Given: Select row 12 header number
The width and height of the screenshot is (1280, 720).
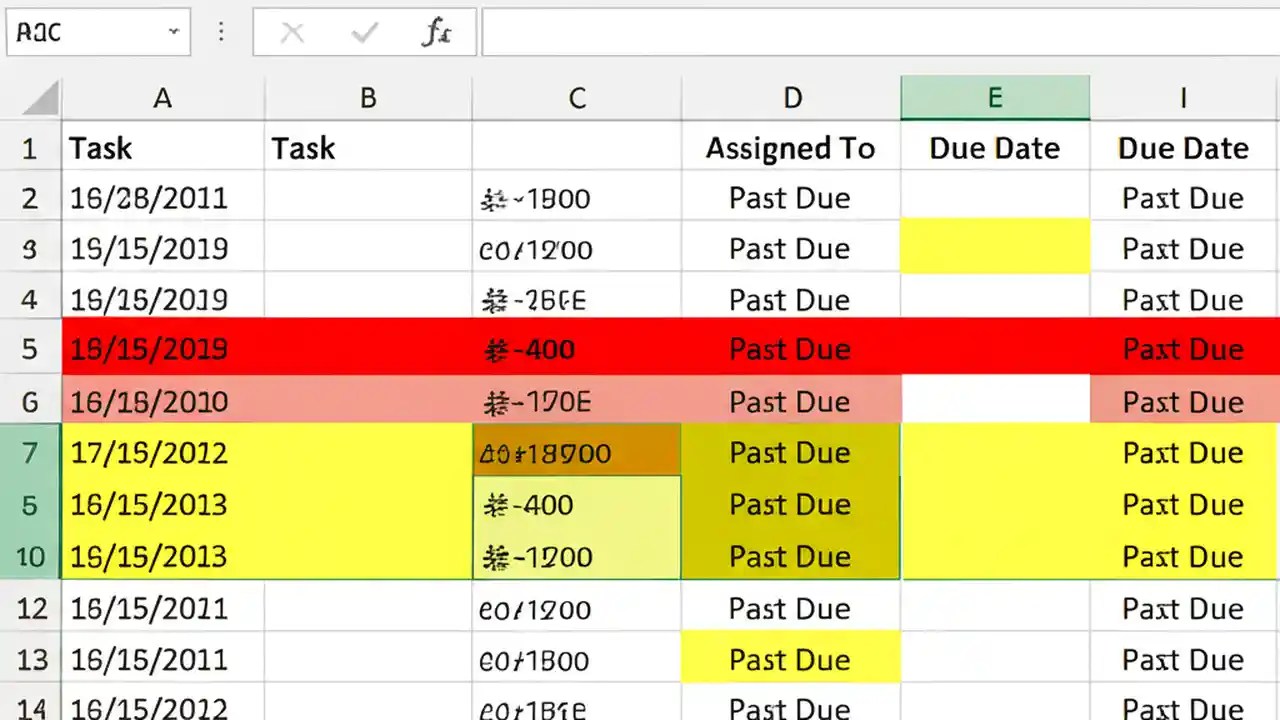Looking at the screenshot, I should pos(31,609).
